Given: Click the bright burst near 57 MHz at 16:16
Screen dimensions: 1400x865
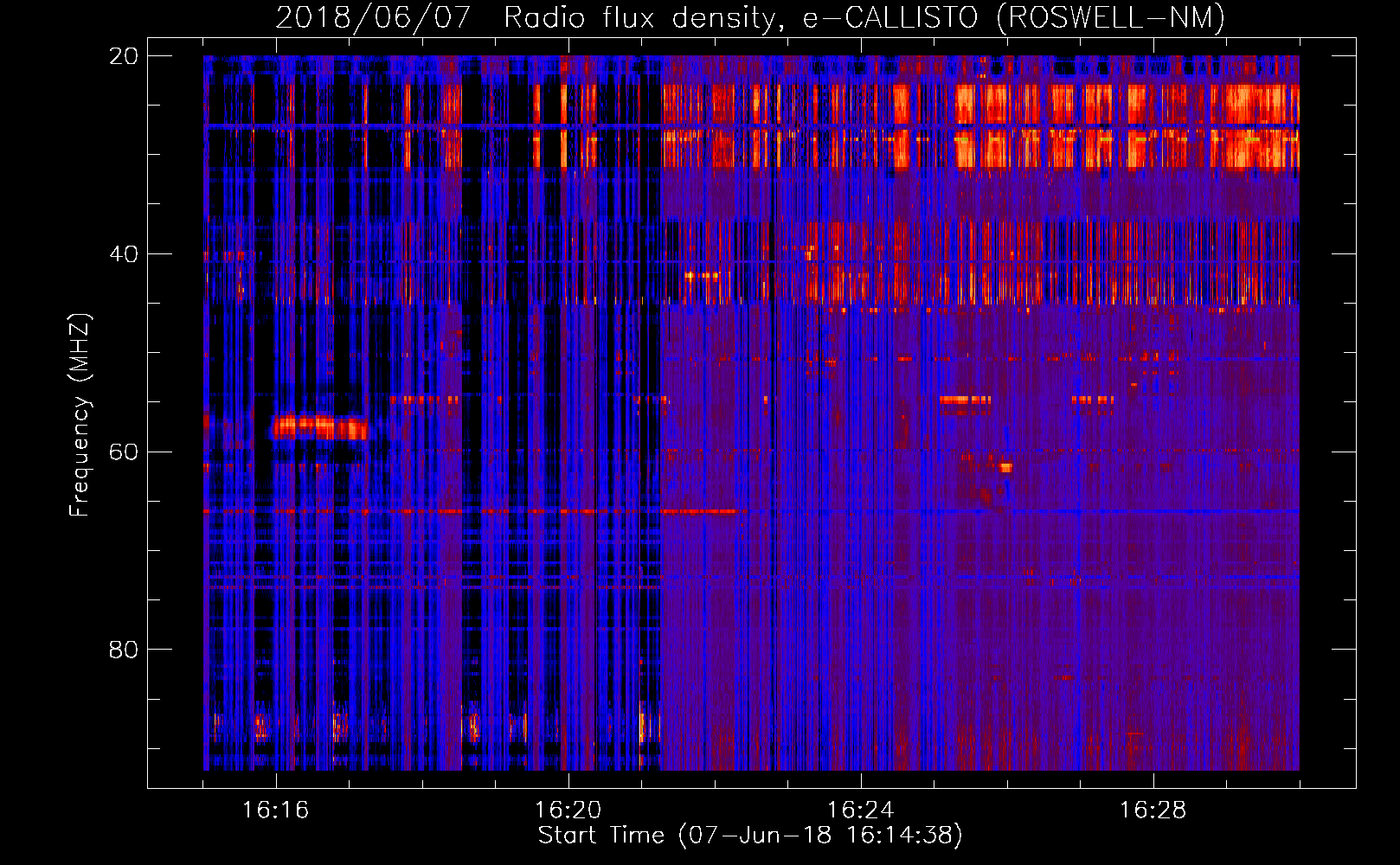Looking at the screenshot, I should [319, 427].
